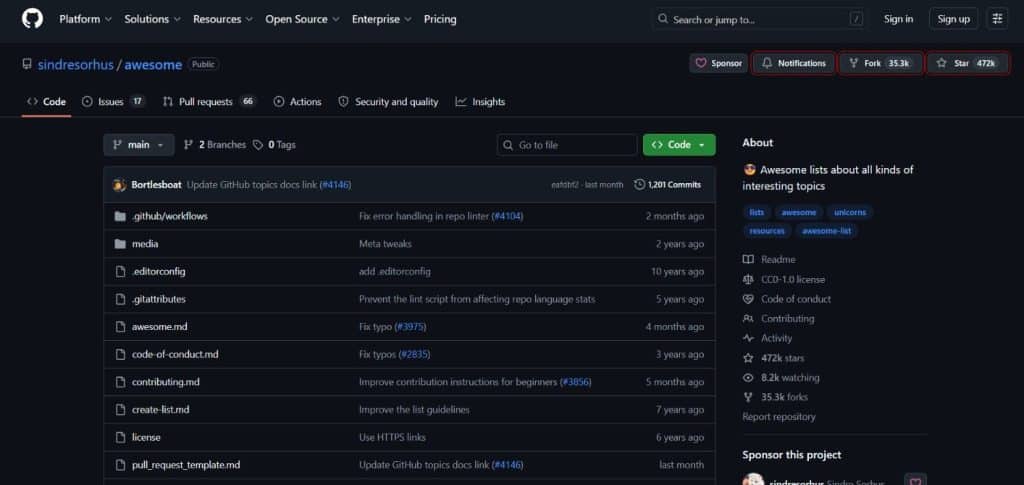Viewport: 1024px width, 485px height.
Task: Open the Code of conduct link in About
Action: click(788, 299)
